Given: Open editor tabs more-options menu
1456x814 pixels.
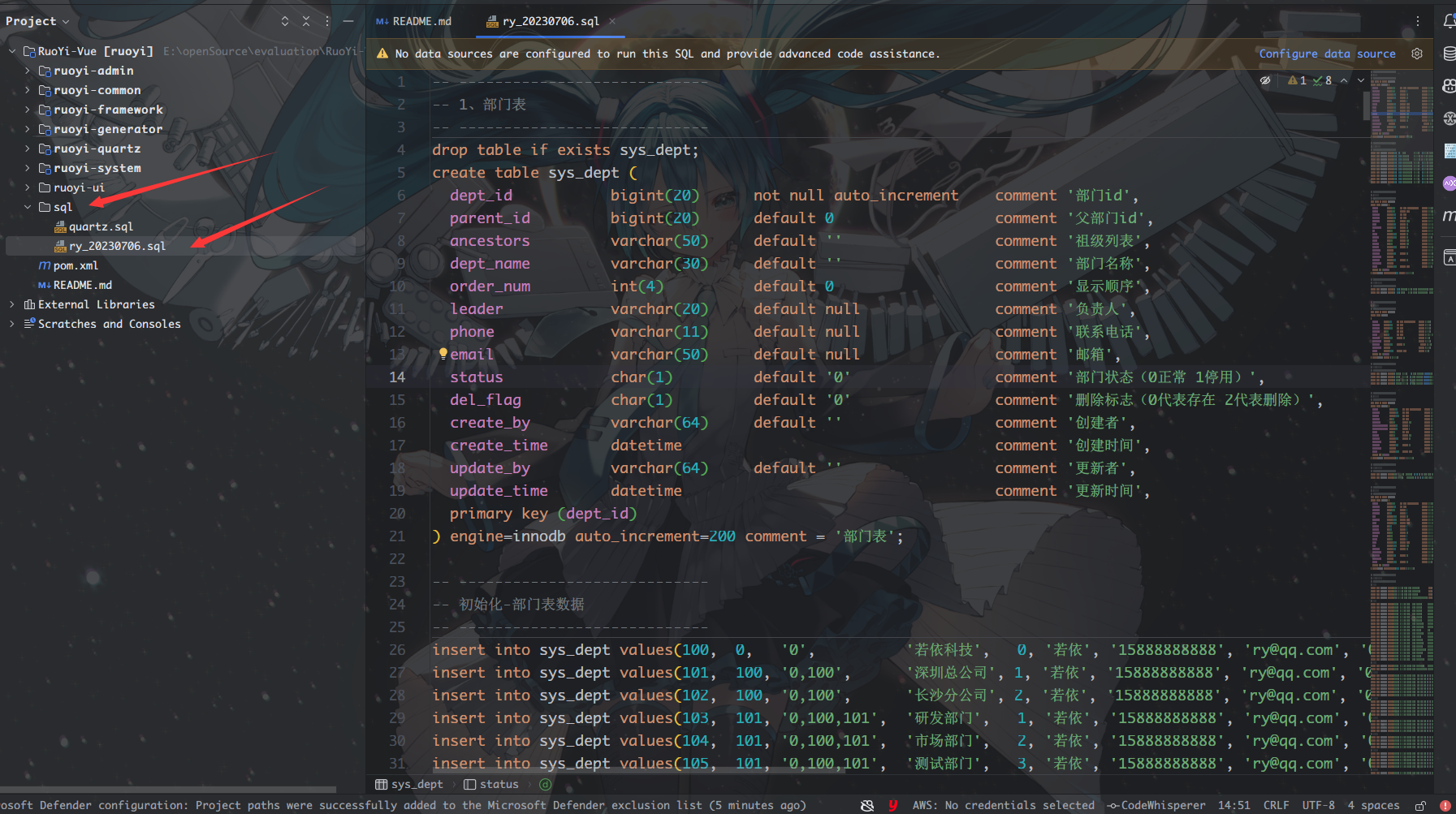Looking at the screenshot, I should pos(1418,21).
